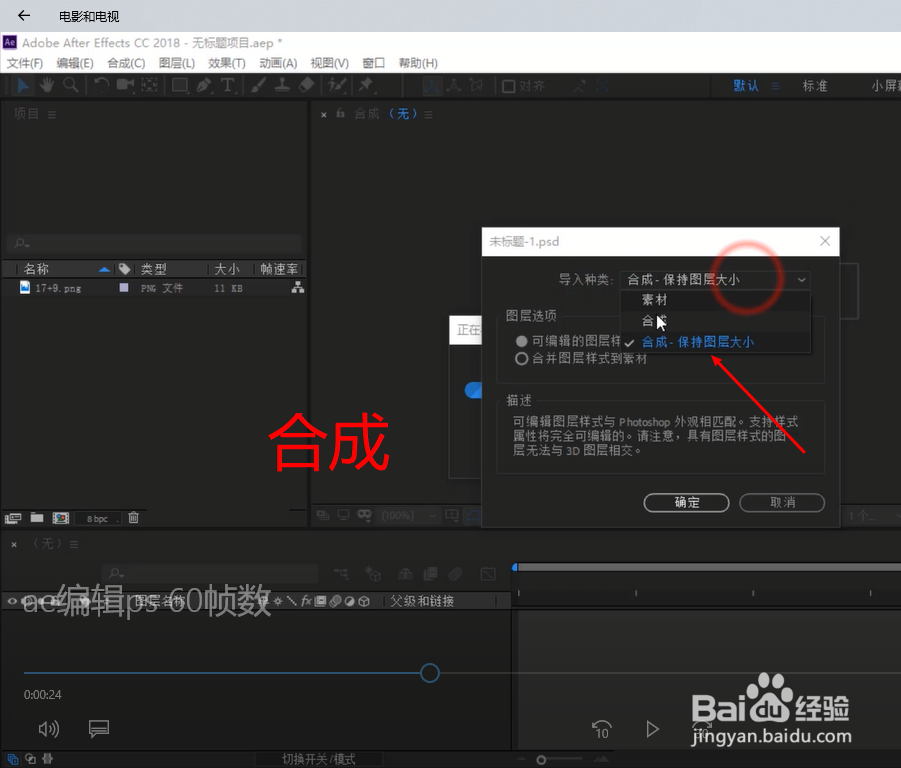901x768 pixels.
Task: Open the Edit menu
Action: (75, 63)
